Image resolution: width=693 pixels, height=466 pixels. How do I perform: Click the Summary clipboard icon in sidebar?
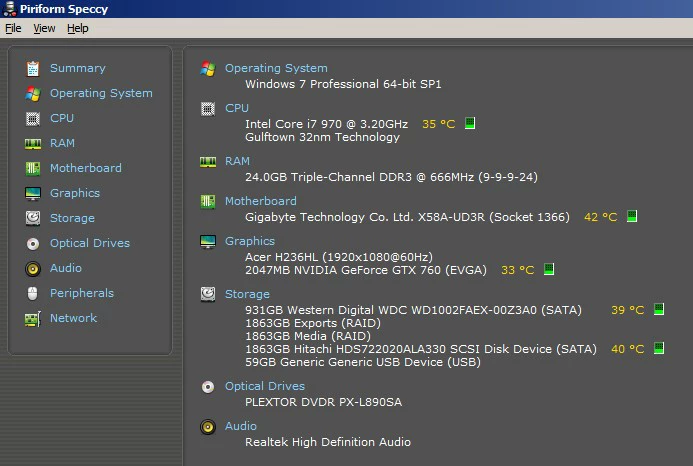tap(33, 69)
